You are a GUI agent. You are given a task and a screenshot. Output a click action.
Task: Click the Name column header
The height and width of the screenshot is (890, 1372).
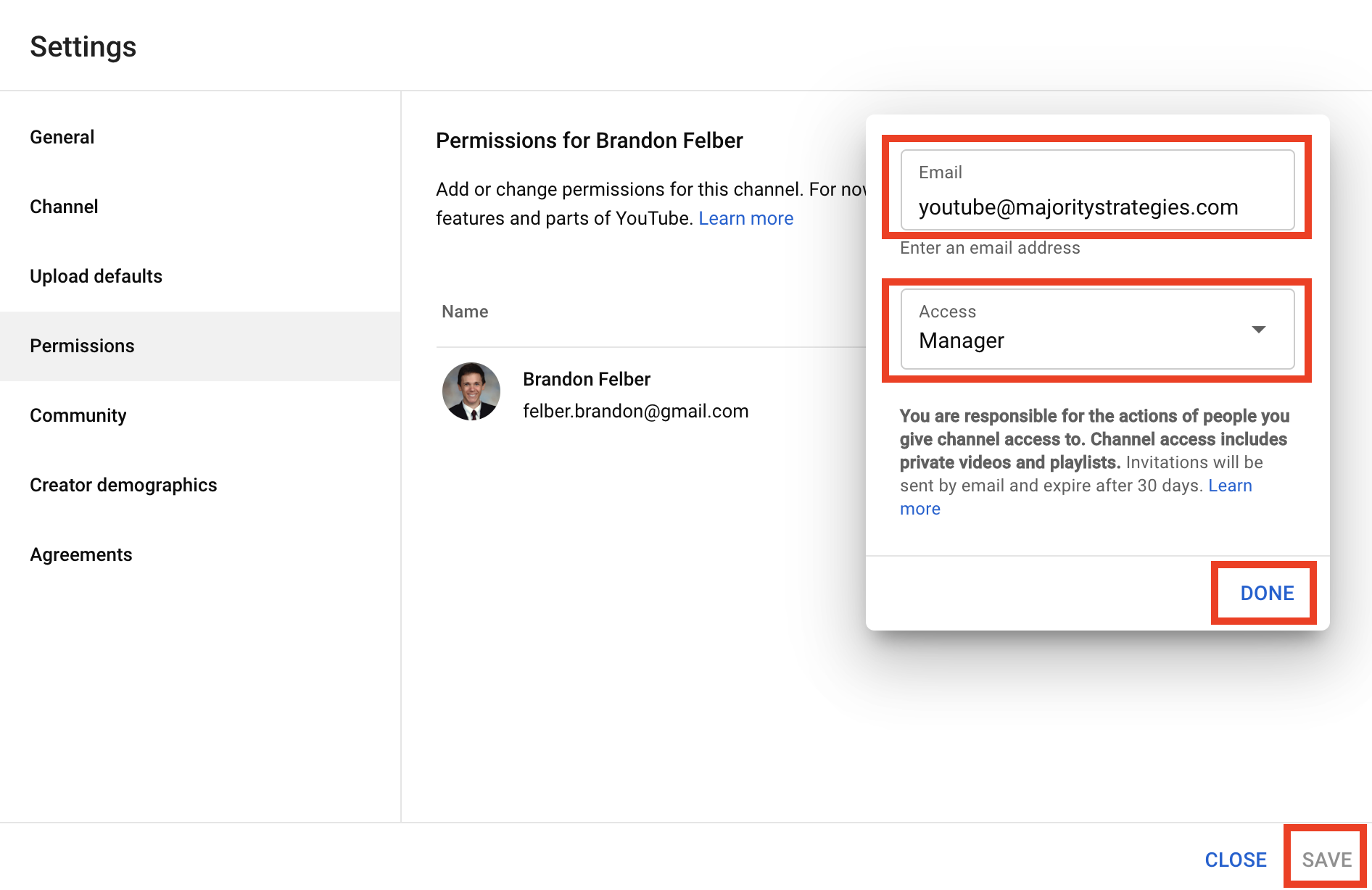pos(465,312)
